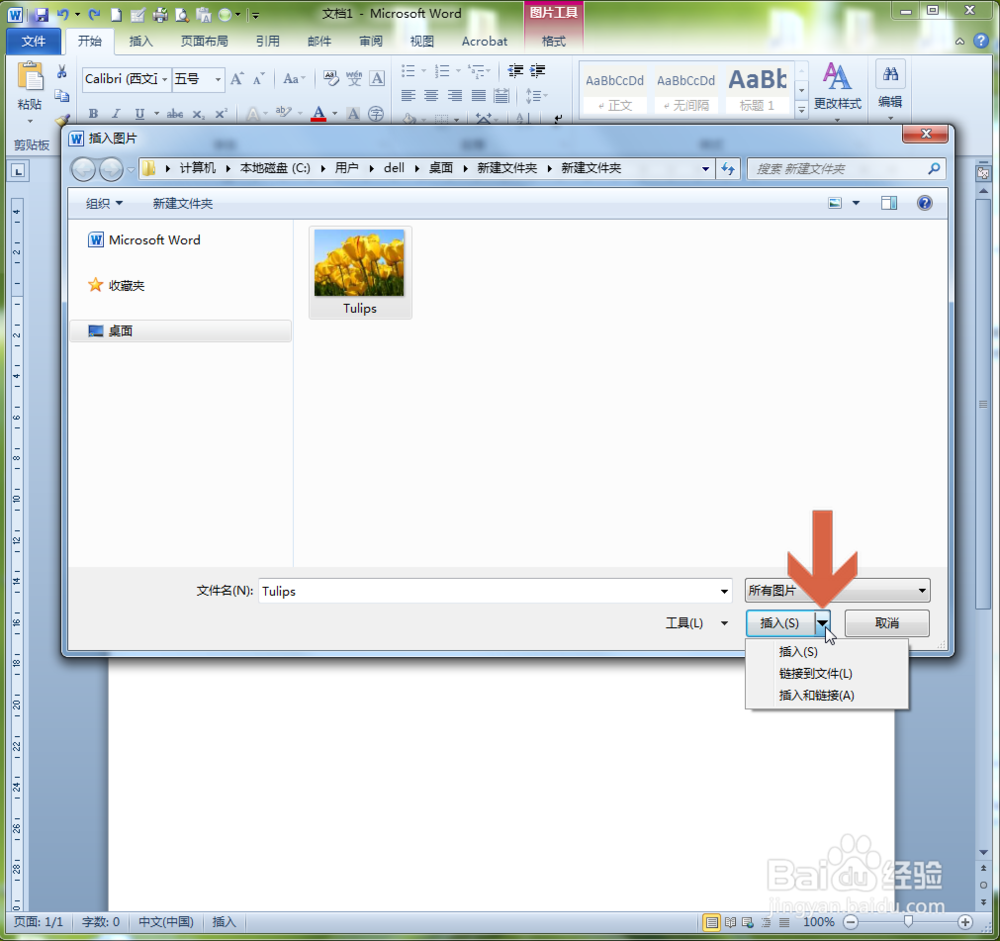Click the zoom slider handle in status bar
Screen dimensions: 1000x941
(x=908, y=921)
